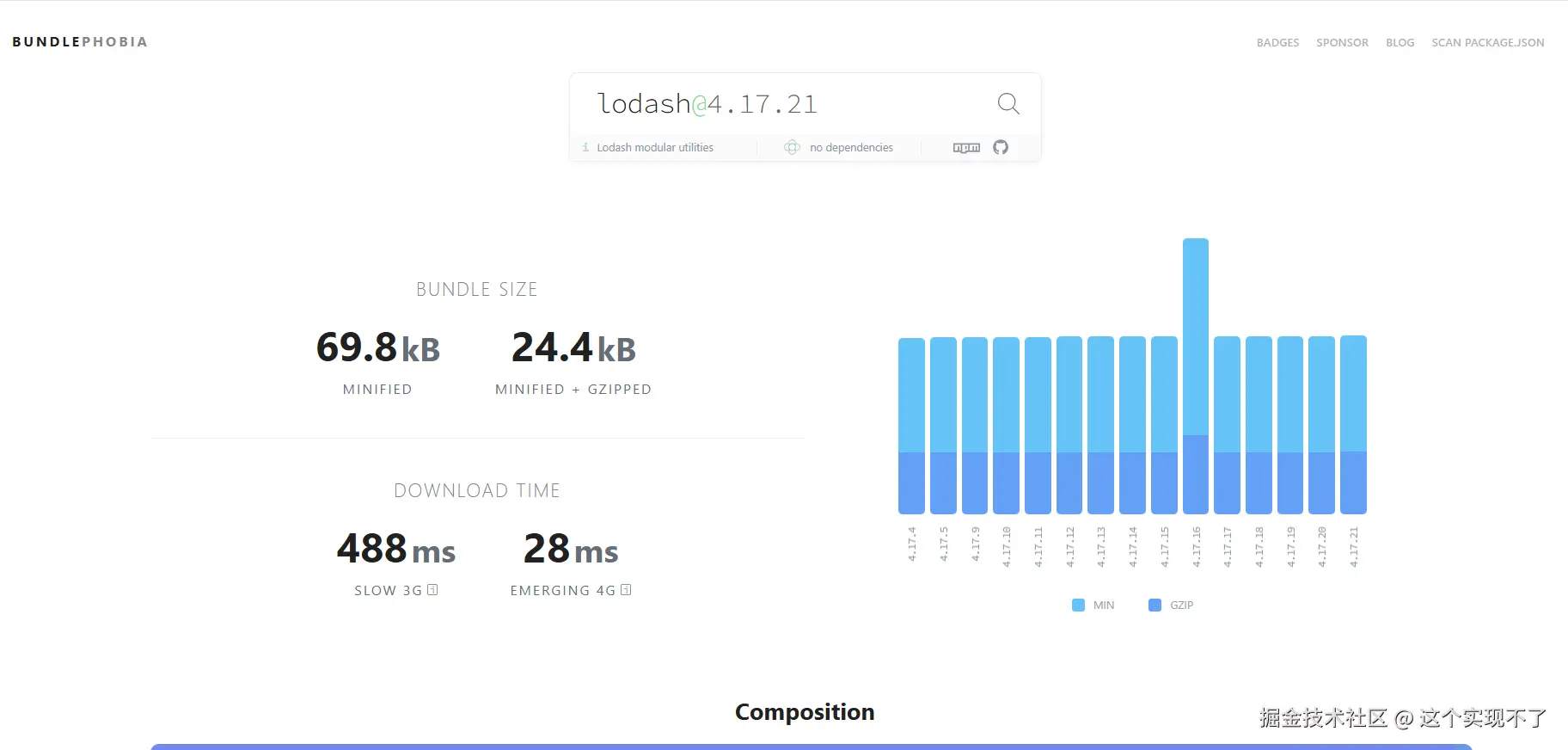Select the bar for version 4.17.19
Screen dimensions: 1568x750
(1290, 426)
